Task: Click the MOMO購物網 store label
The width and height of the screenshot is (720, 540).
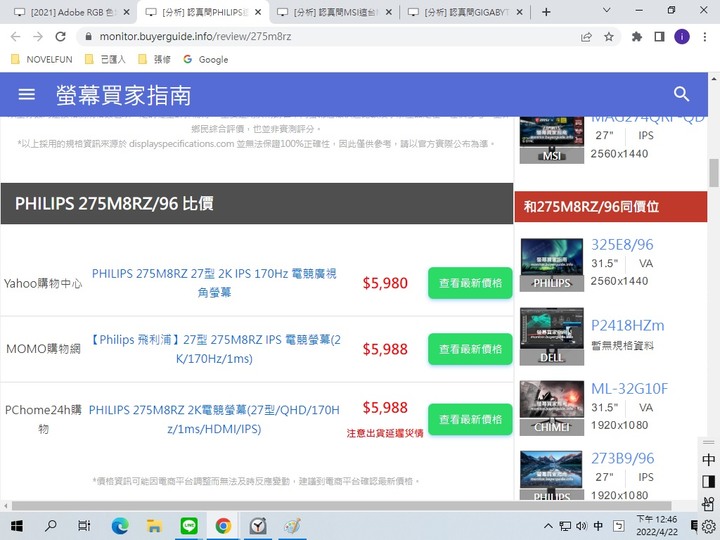Action: 43,349
